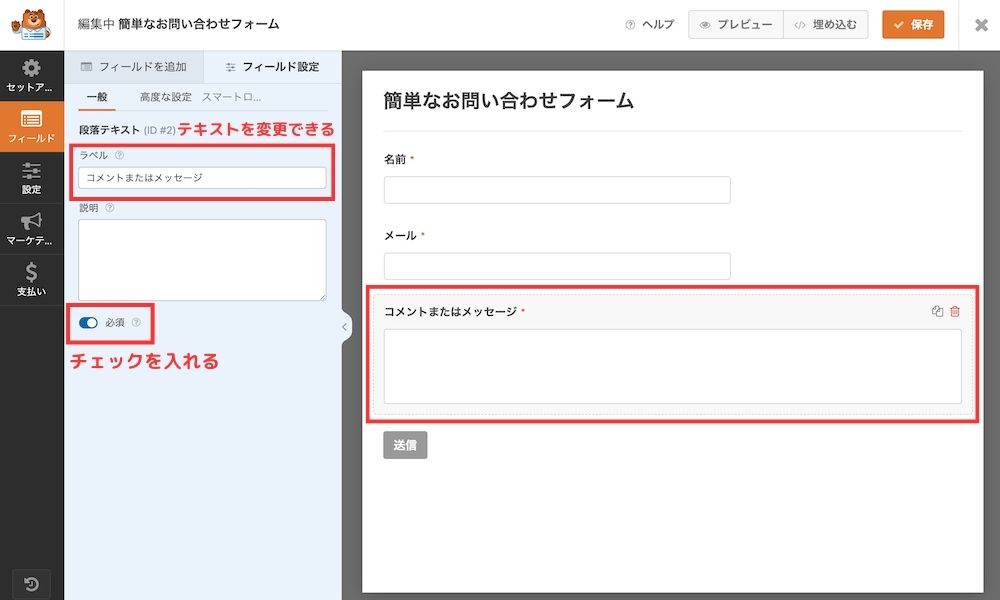Save the form with 保存 button
Screen dimensions: 1000x600
click(x=913, y=25)
